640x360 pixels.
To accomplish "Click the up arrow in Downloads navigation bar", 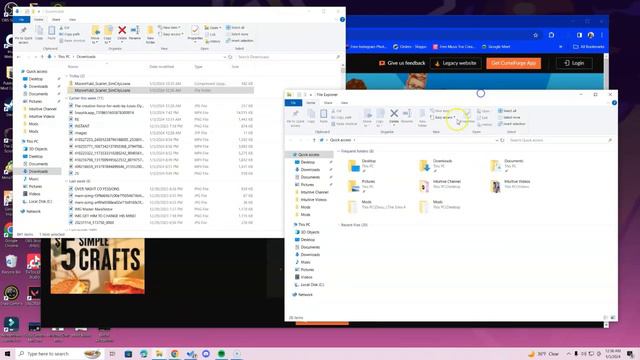I will (x=42, y=57).
